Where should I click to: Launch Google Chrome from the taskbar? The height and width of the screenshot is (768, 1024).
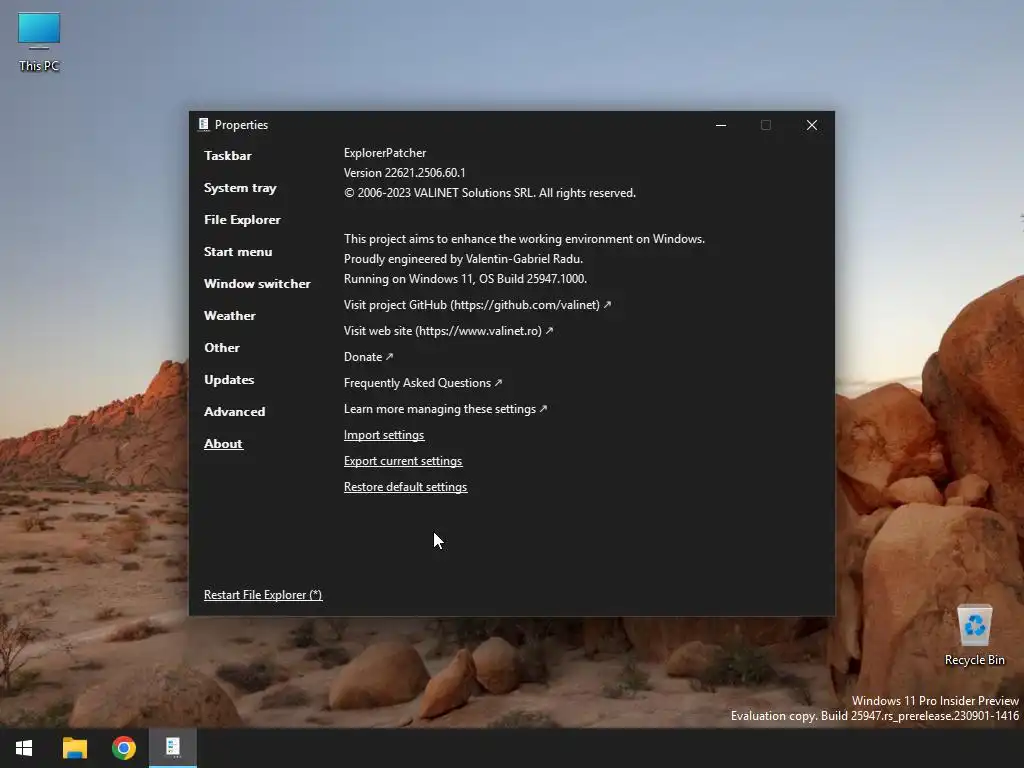coord(123,748)
